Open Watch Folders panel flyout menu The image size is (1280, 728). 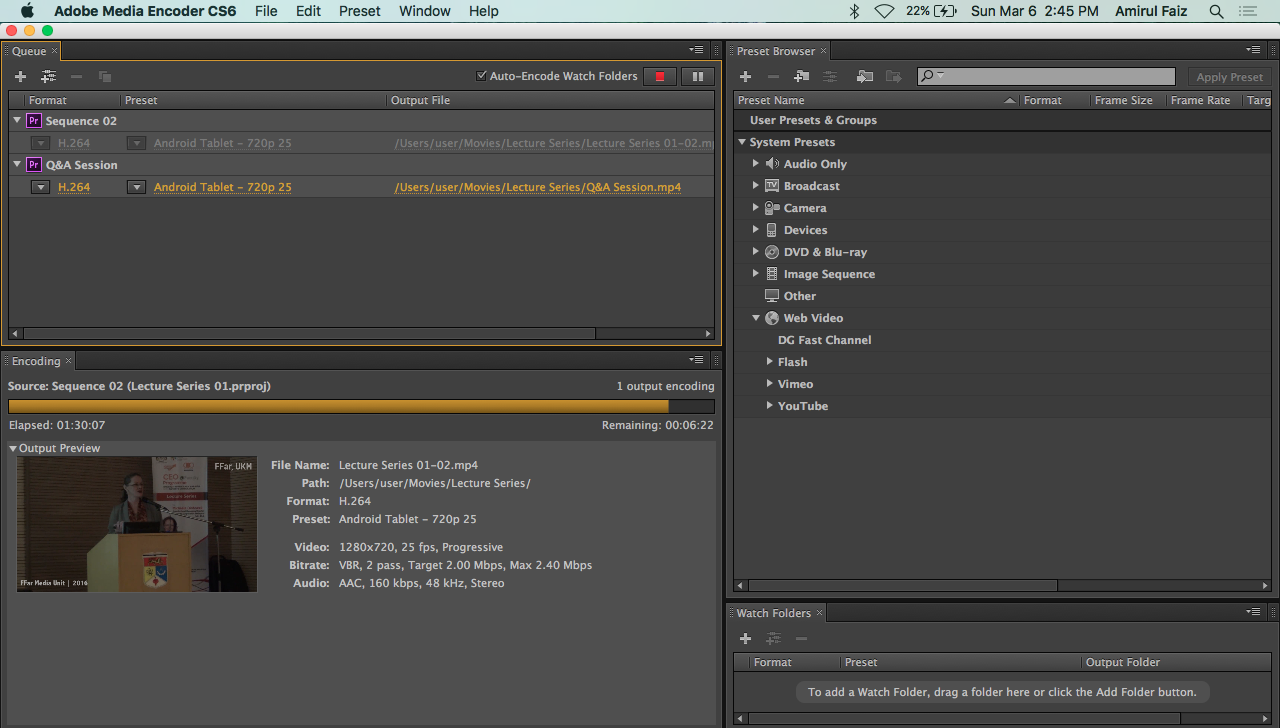pos(1253,612)
